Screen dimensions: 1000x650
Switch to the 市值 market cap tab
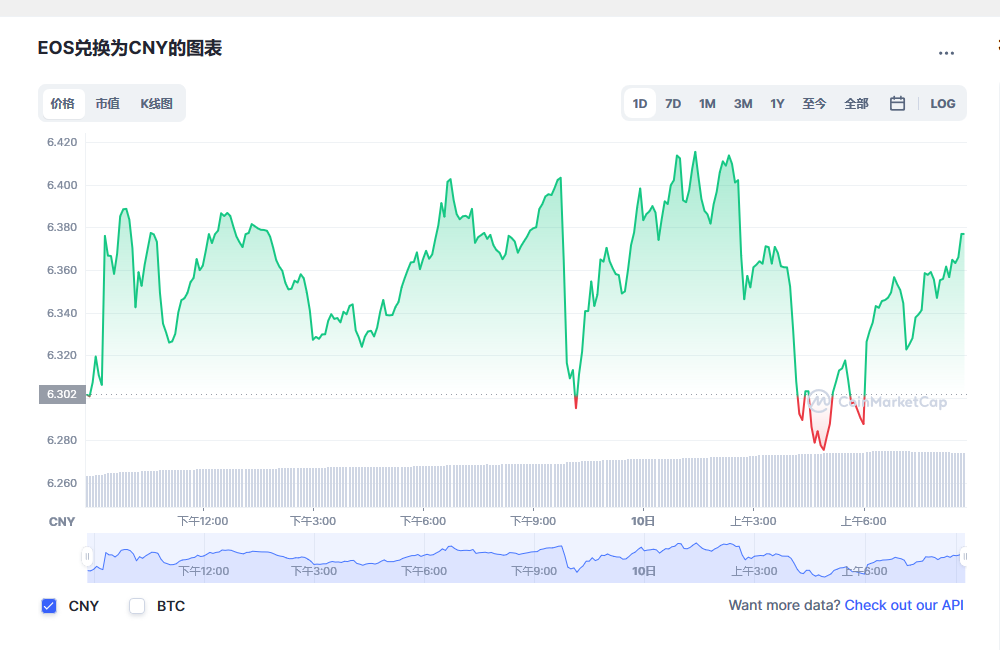(108, 103)
